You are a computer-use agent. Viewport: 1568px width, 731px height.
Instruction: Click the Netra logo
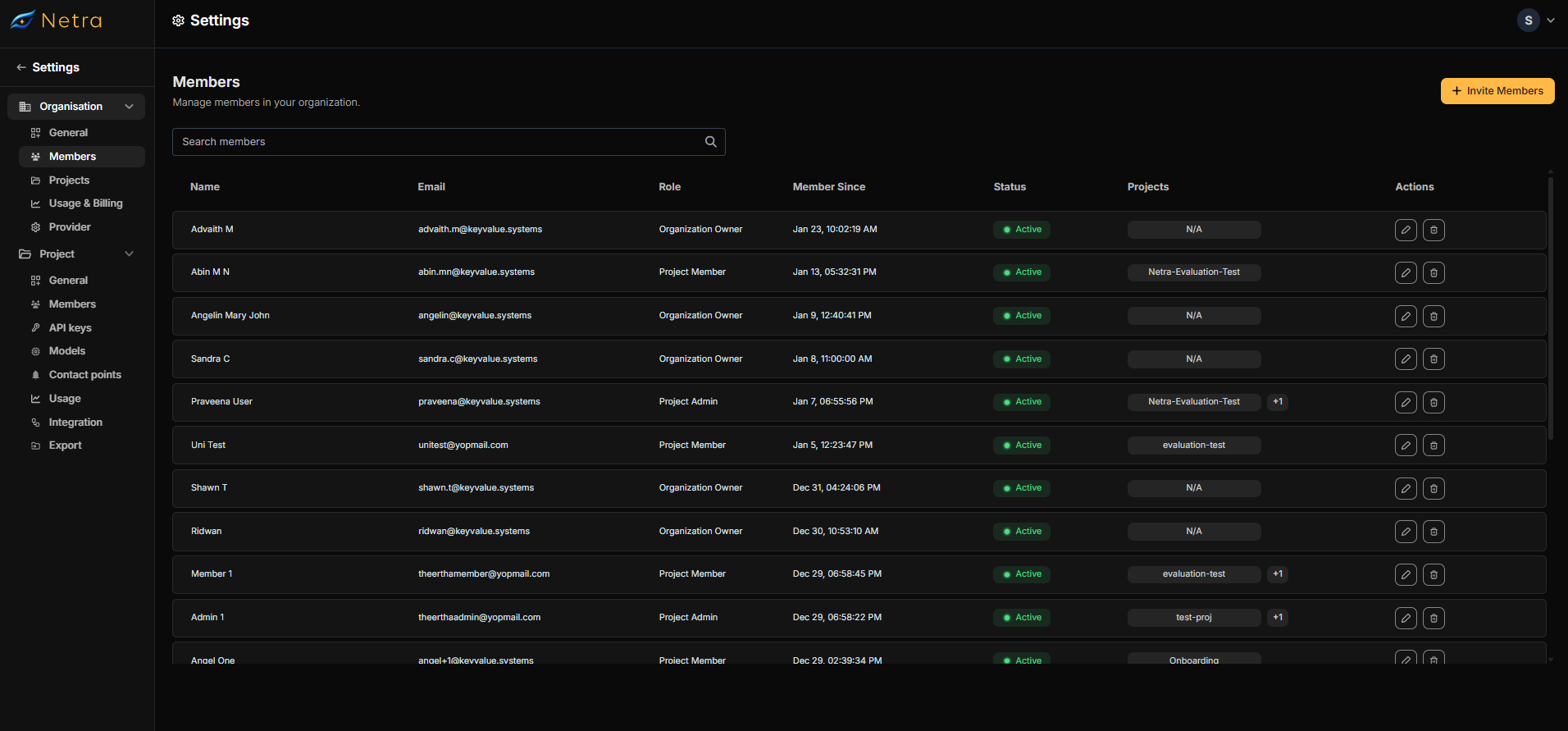point(56,21)
